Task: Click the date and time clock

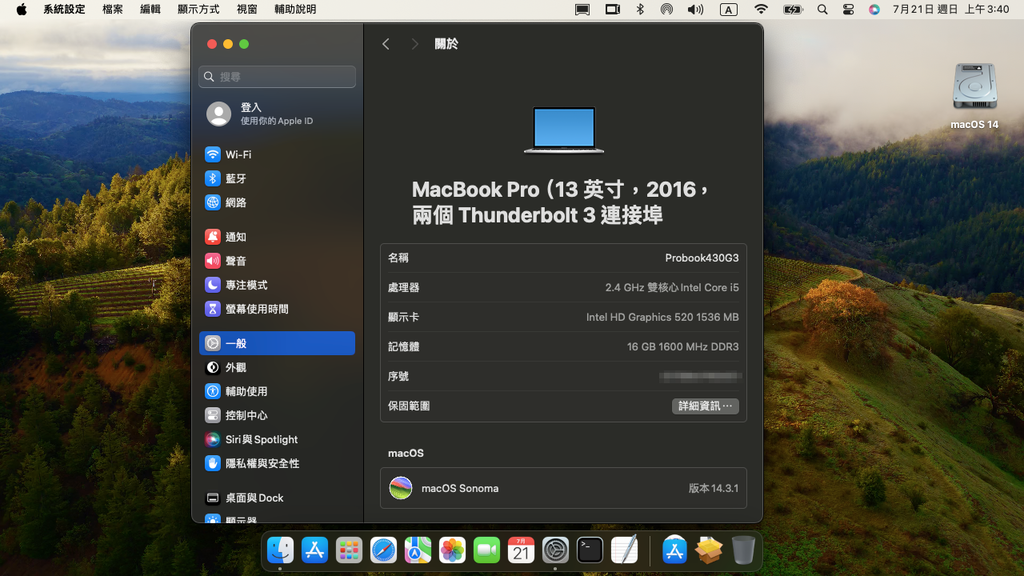Action: (951, 9)
